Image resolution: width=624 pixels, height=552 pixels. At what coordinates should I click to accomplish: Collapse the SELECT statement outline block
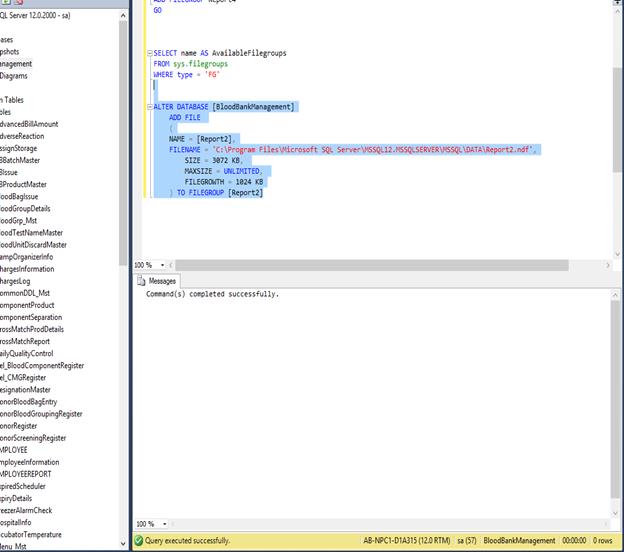[x=150, y=53]
